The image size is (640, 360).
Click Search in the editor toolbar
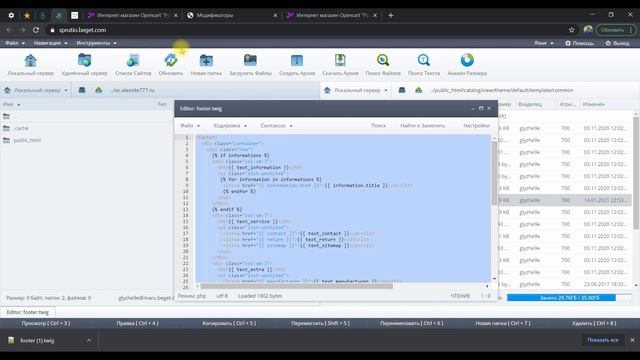(378, 126)
